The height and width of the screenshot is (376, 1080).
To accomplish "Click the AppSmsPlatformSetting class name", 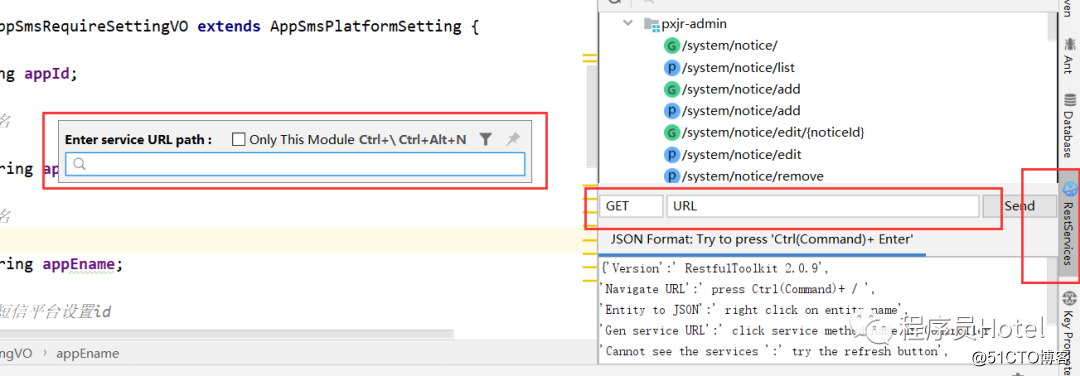I will point(366,27).
